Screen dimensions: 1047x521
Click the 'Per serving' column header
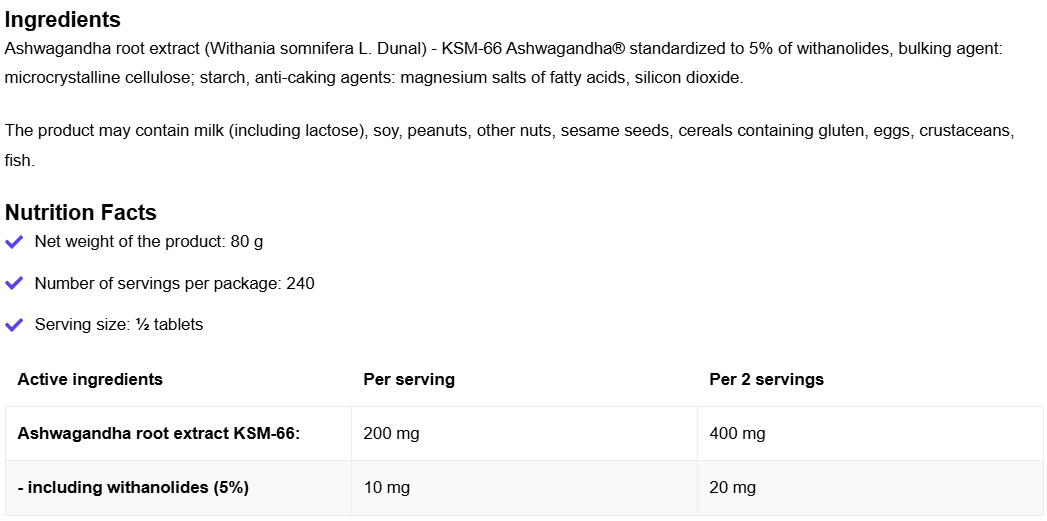(409, 379)
